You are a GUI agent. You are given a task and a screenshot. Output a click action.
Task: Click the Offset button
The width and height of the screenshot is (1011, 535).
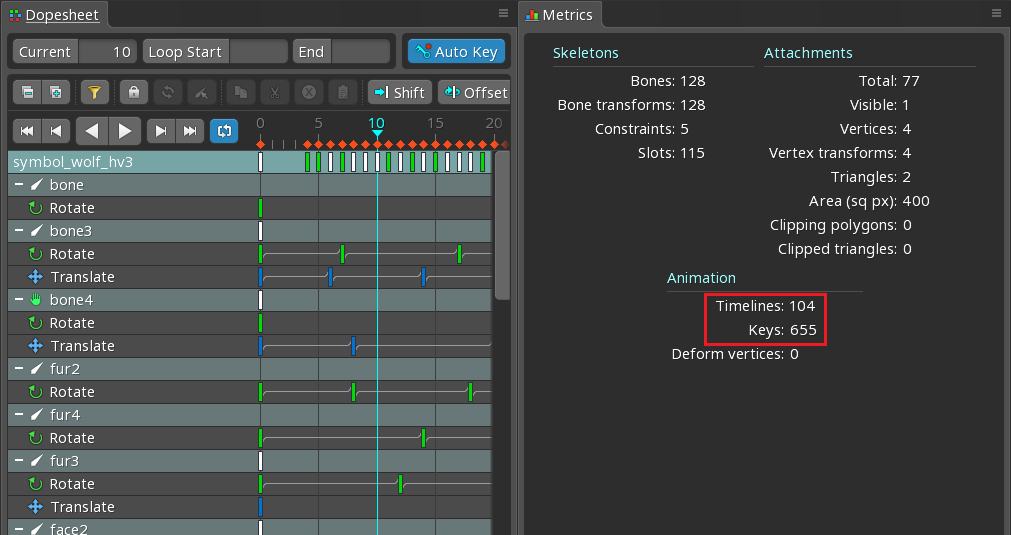[x=475, y=93]
